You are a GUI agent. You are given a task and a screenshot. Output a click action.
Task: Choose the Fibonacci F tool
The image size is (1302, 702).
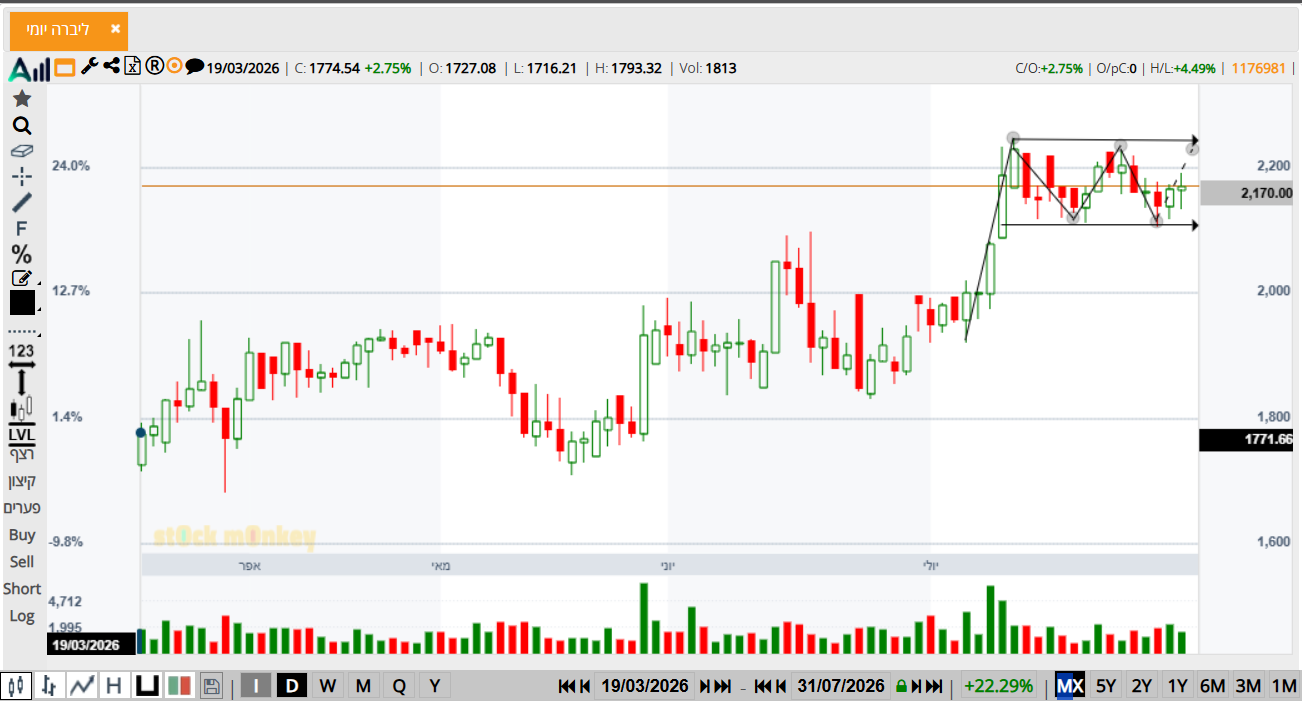(x=21, y=229)
